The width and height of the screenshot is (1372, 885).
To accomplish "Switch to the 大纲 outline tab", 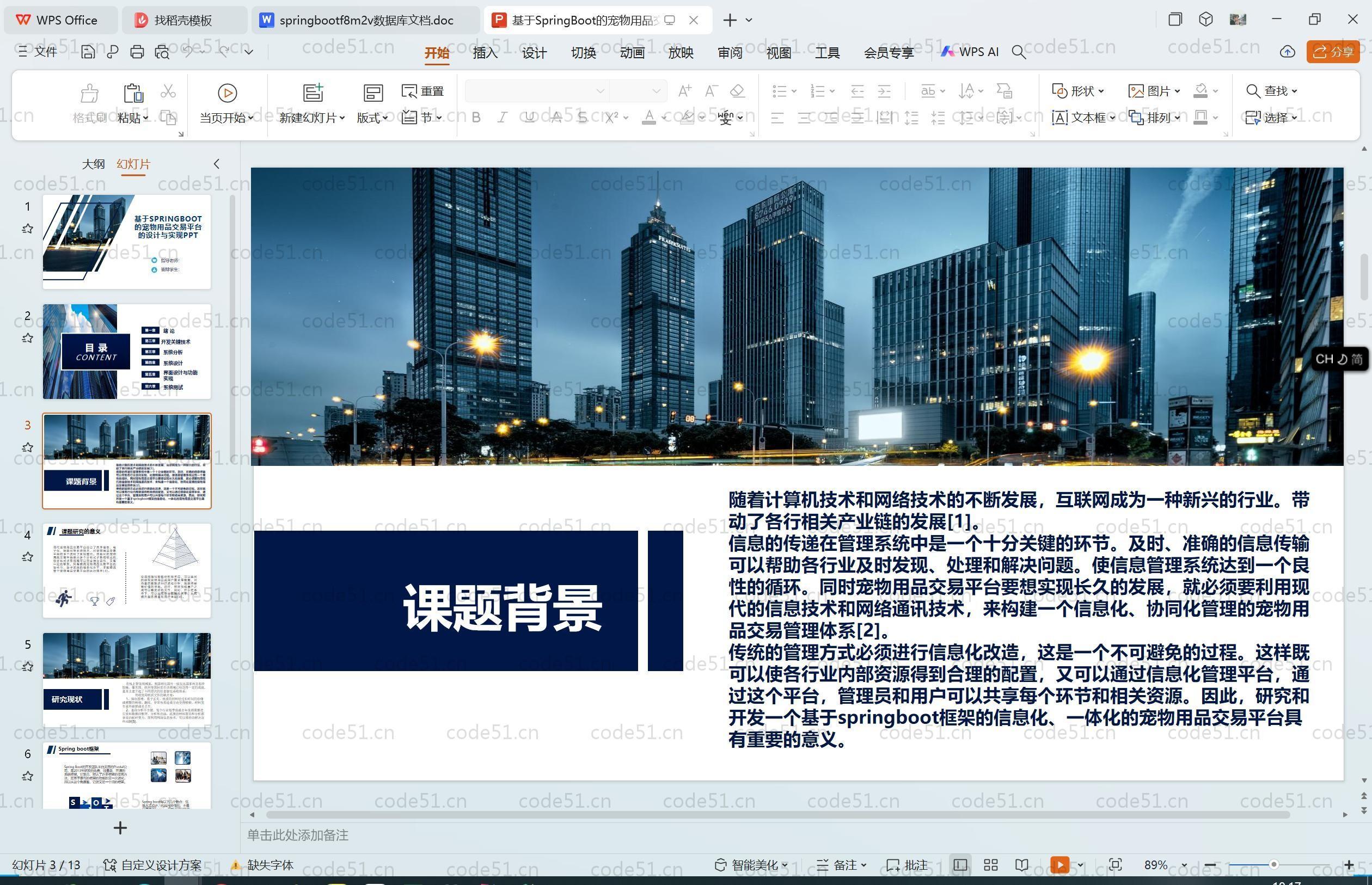I will tap(93, 164).
